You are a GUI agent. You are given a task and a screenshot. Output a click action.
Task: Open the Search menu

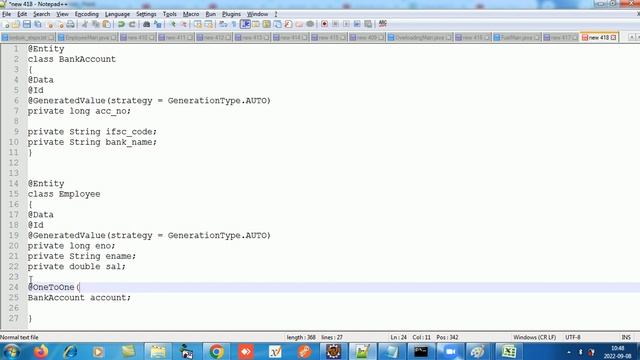pyautogui.click(x=42, y=14)
